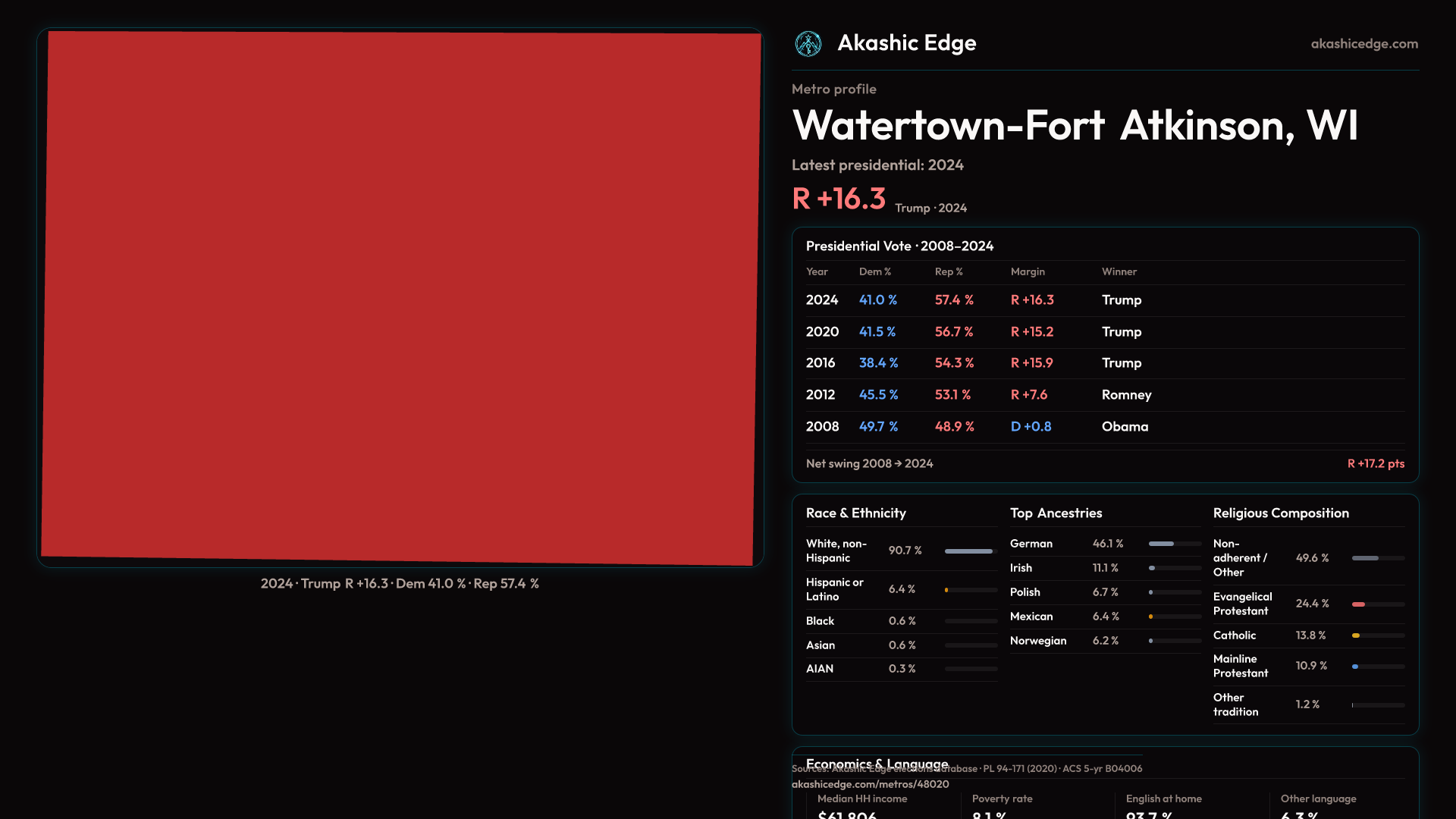Click the red Watertown-Fort Atkinson metro map
Viewport: 1456px width, 819px height.
point(400,297)
